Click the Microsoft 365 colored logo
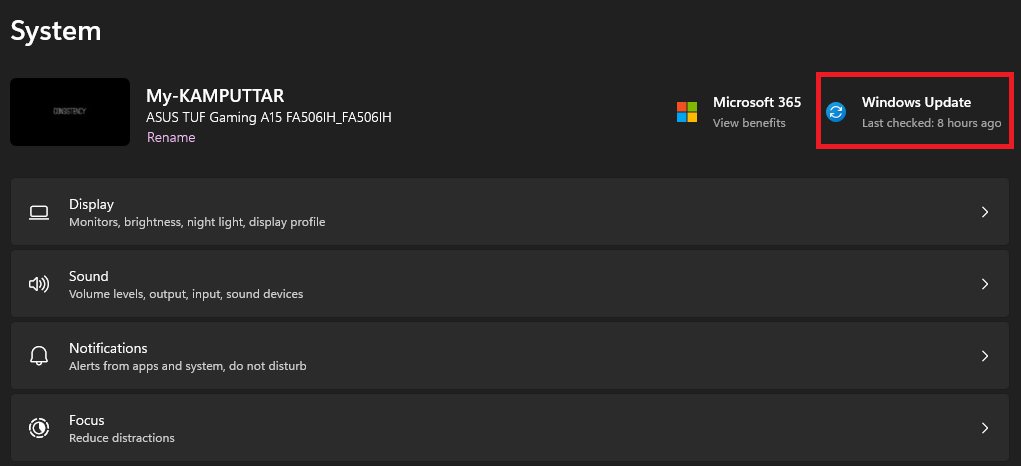Screen dimensions: 1021x466 687,111
